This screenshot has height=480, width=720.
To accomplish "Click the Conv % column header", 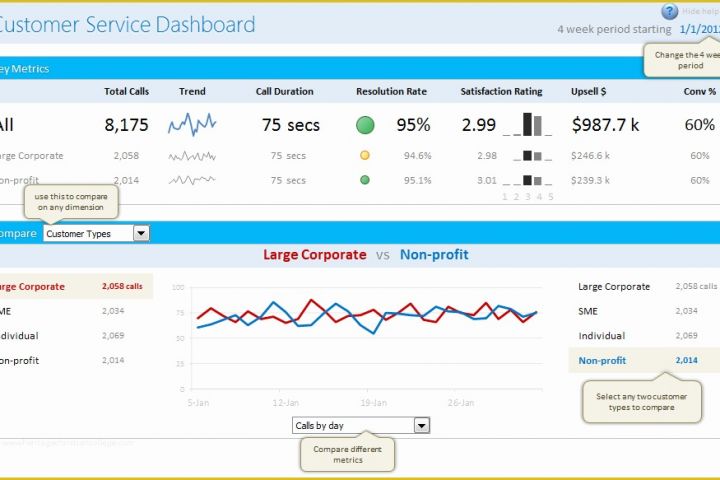I will (699, 91).
